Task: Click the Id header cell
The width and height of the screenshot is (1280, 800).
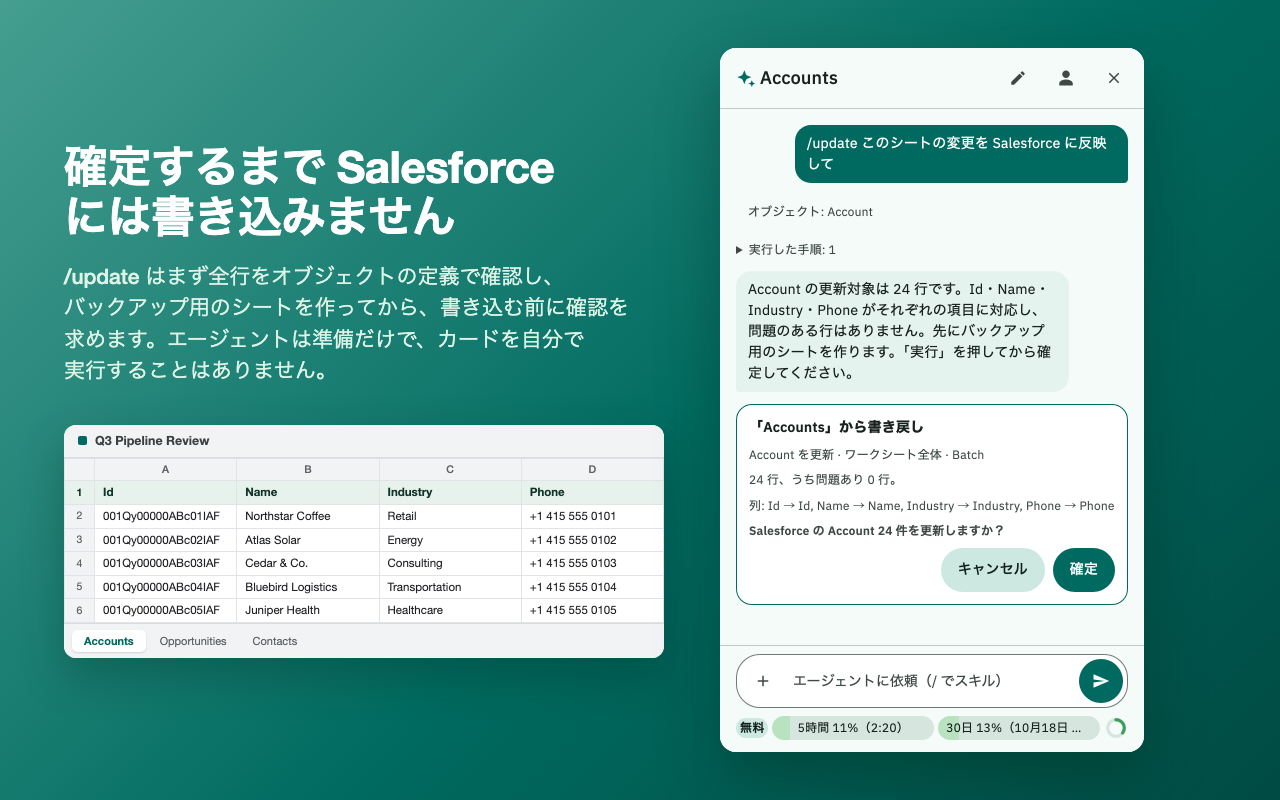Action: click(165, 492)
